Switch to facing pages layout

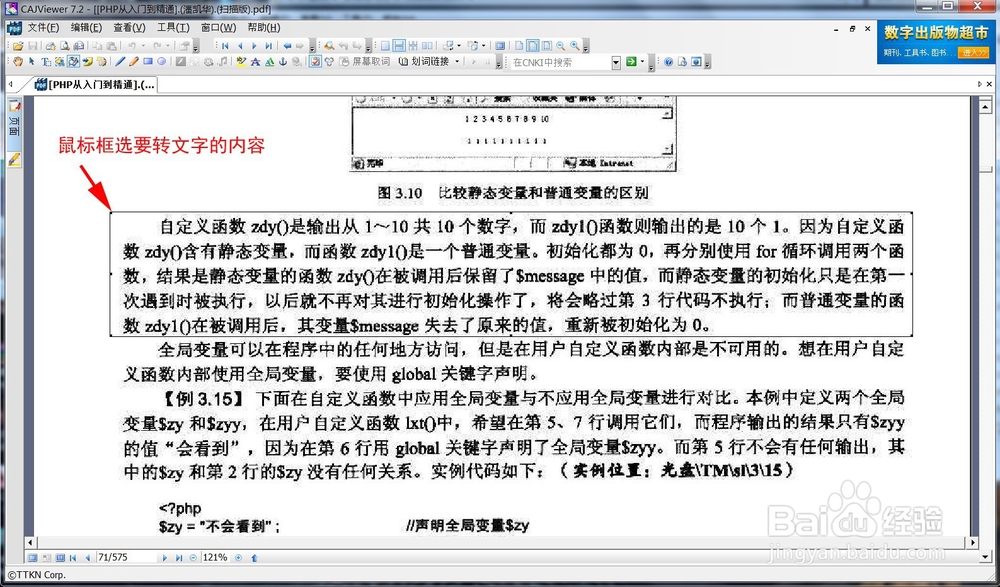427,46
